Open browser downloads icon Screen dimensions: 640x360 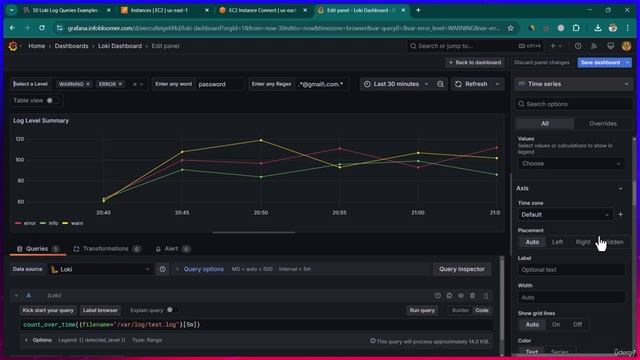coord(598,28)
